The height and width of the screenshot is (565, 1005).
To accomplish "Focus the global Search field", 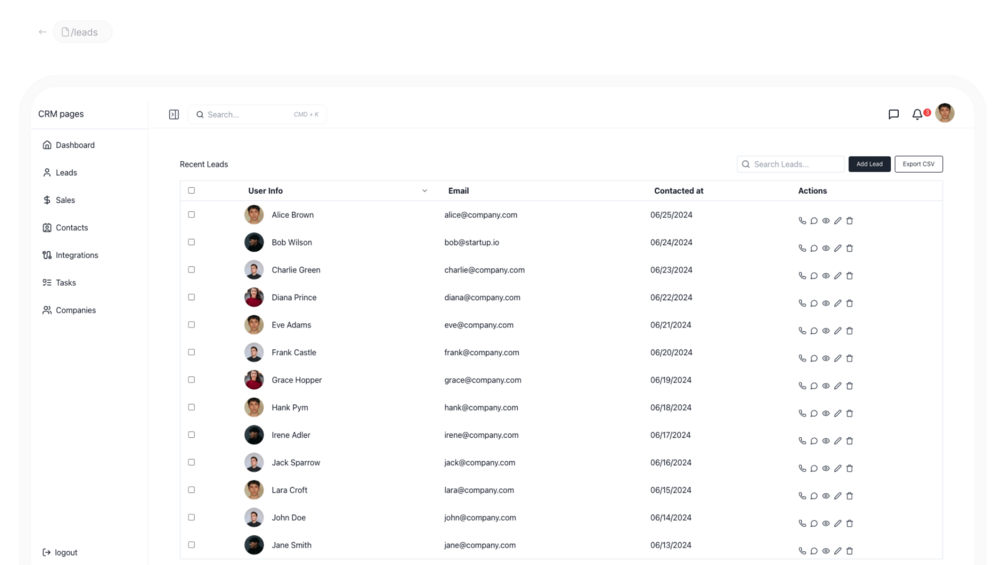I will click(x=257, y=114).
